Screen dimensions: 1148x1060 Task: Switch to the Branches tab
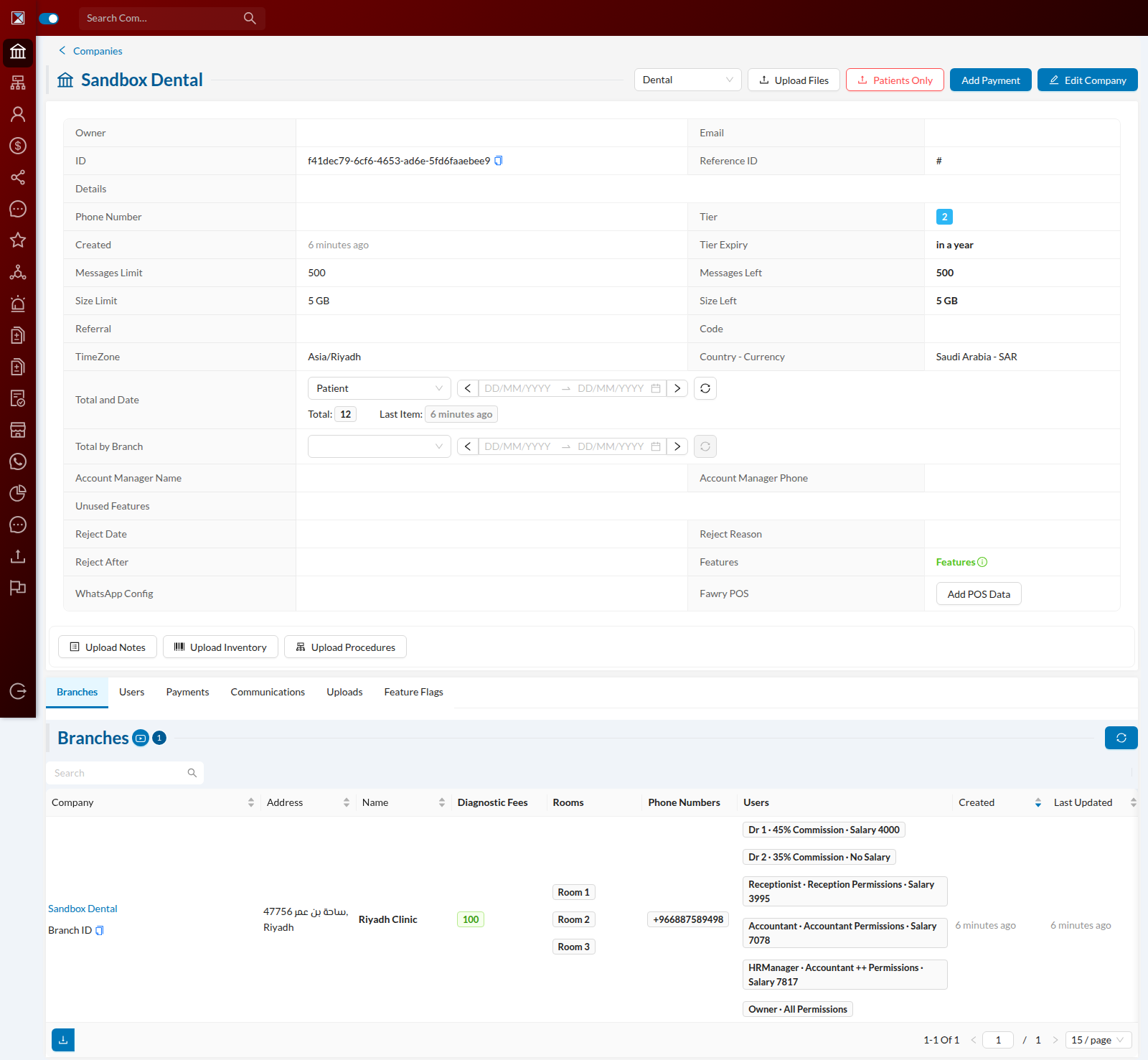pyautogui.click(x=77, y=692)
